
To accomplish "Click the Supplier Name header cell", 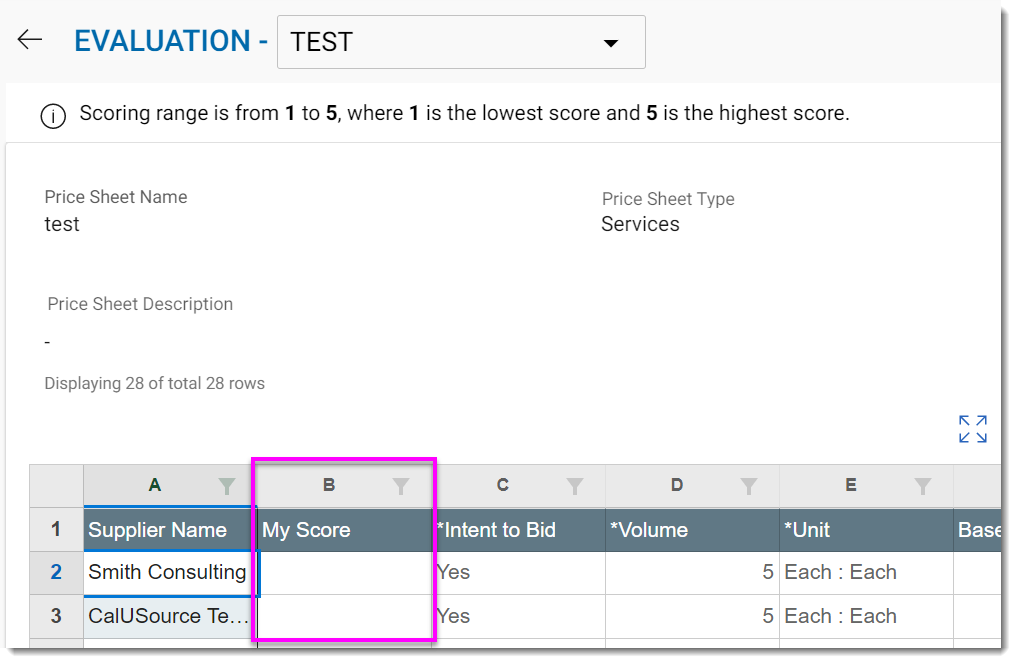I will [168, 530].
